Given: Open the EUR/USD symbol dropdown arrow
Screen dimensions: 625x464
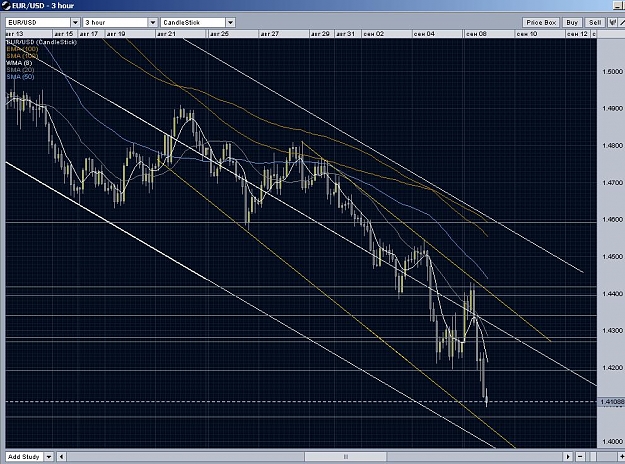Looking at the screenshot, I should pos(75,22).
